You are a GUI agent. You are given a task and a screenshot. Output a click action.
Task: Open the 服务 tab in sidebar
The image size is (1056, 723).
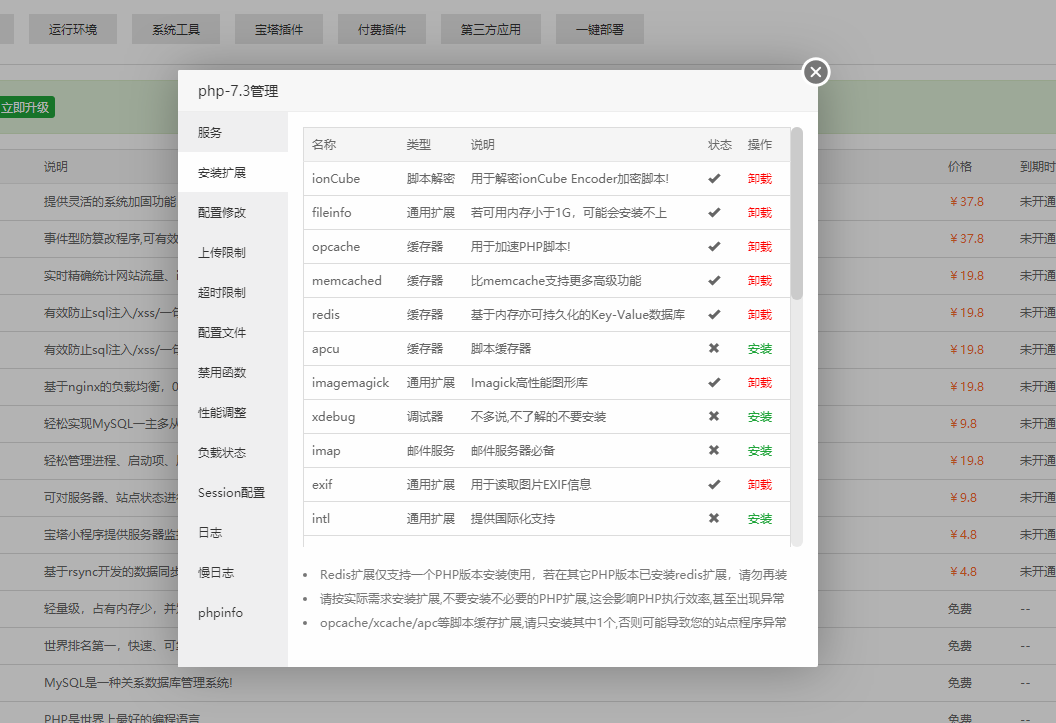tap(232, 133)
